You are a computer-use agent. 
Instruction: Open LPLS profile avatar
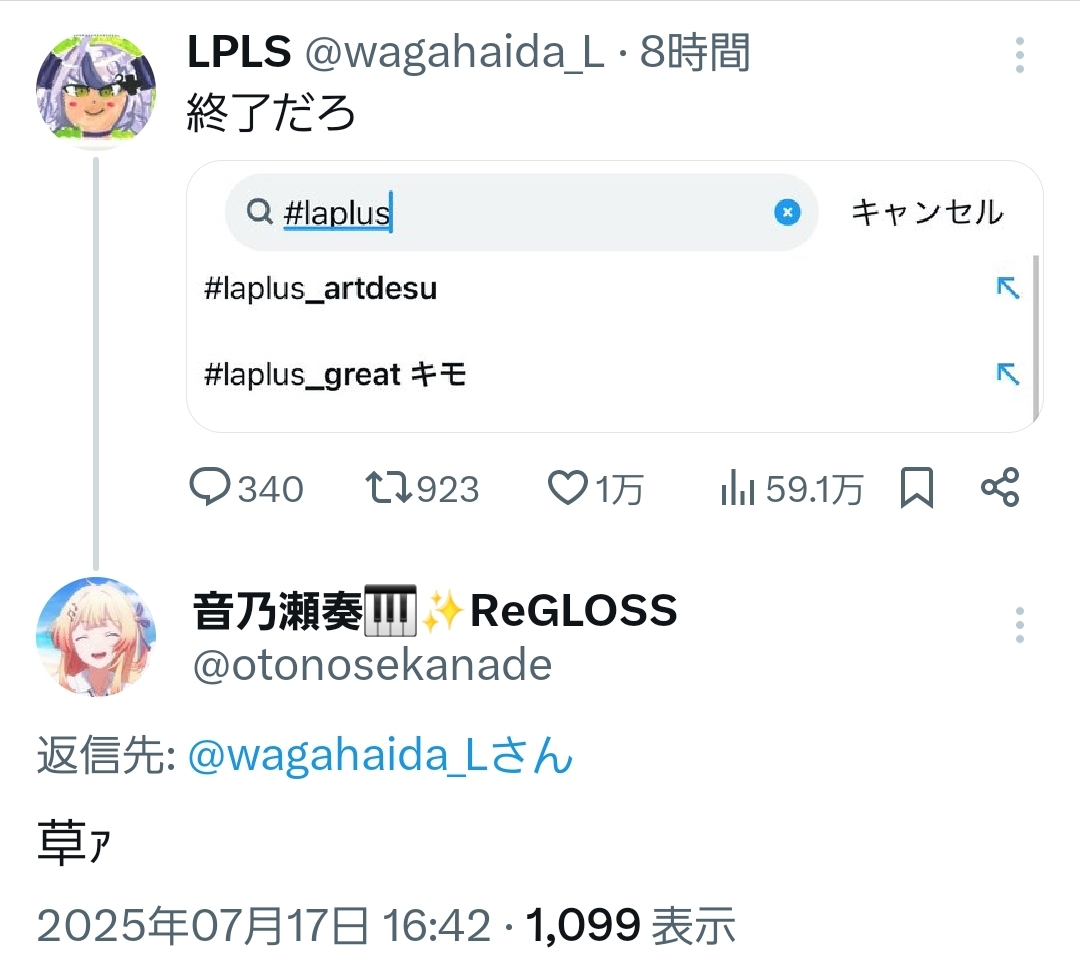(96, 90)
